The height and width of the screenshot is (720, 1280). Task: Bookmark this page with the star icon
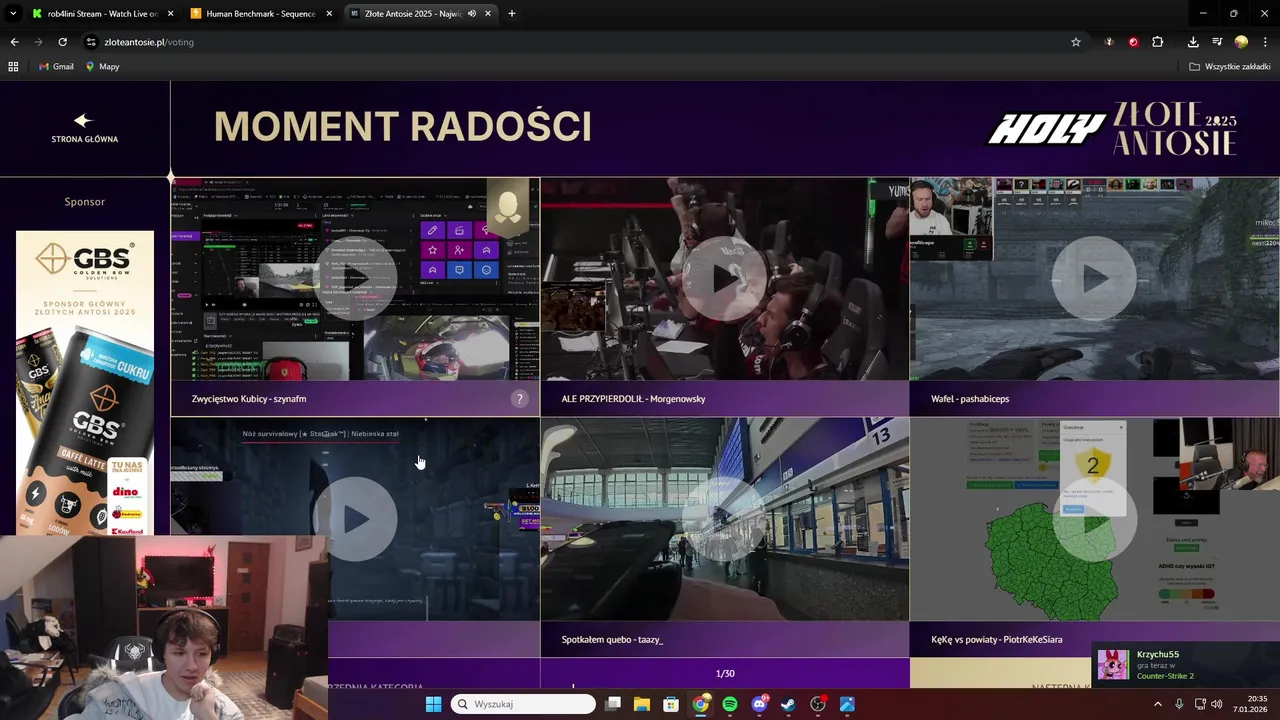pos(1076,42)
